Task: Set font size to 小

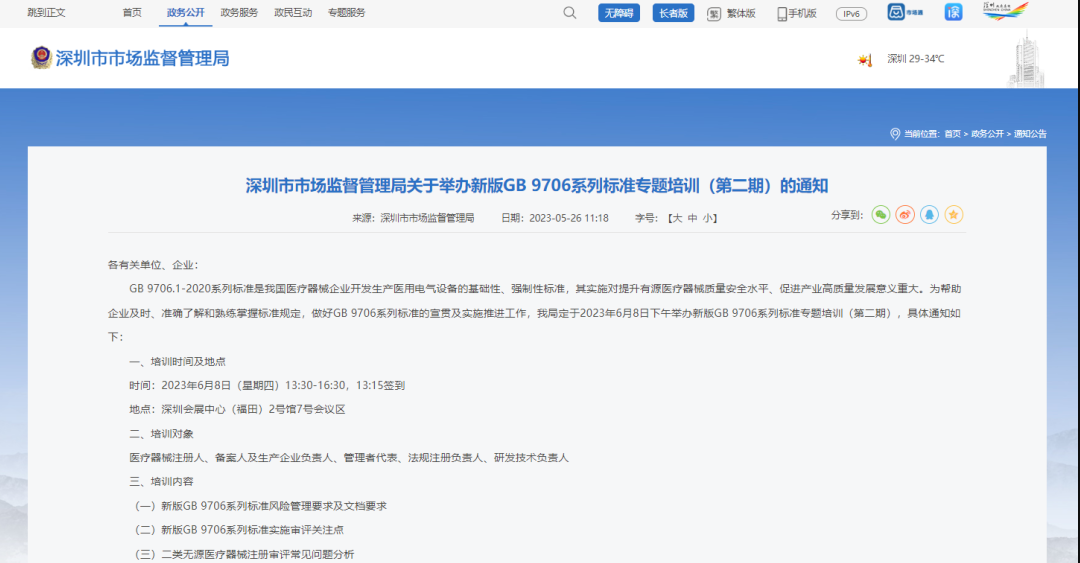Action: point(707,218)
